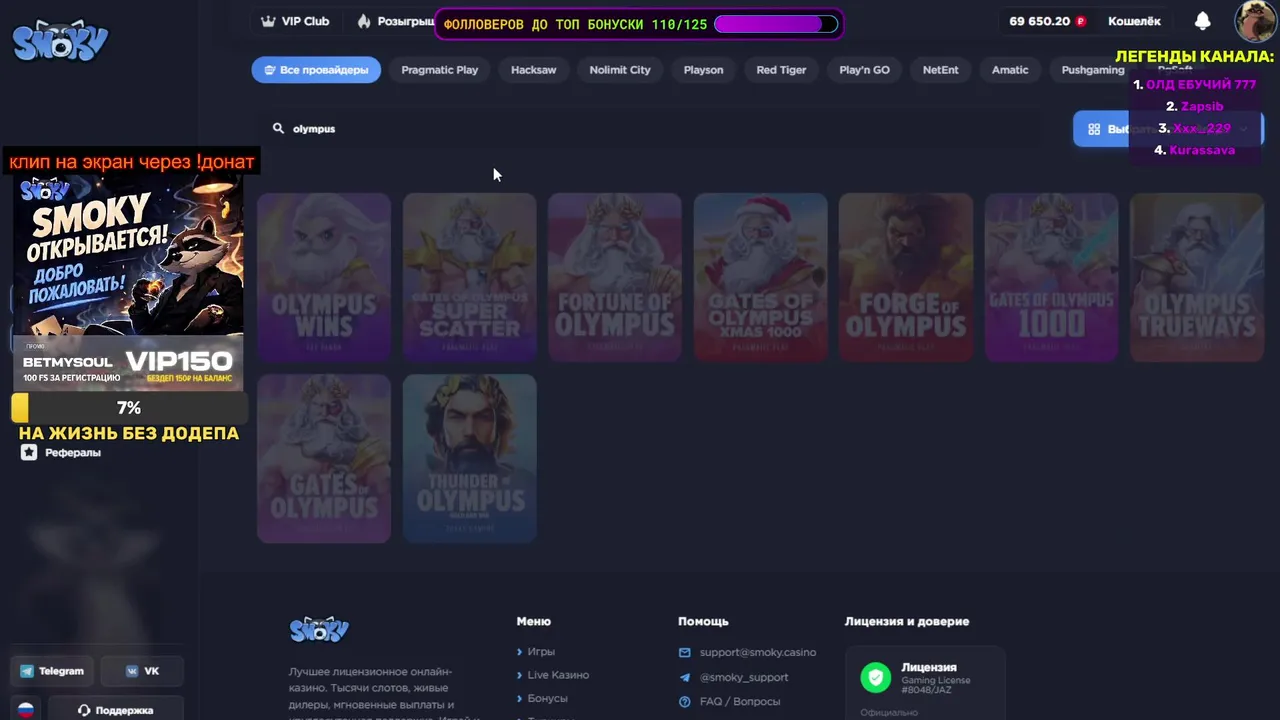The width and height of the screenshot is (1280, 720).
Task: Open Бонусы in footer menu
Action: (547, 698)
